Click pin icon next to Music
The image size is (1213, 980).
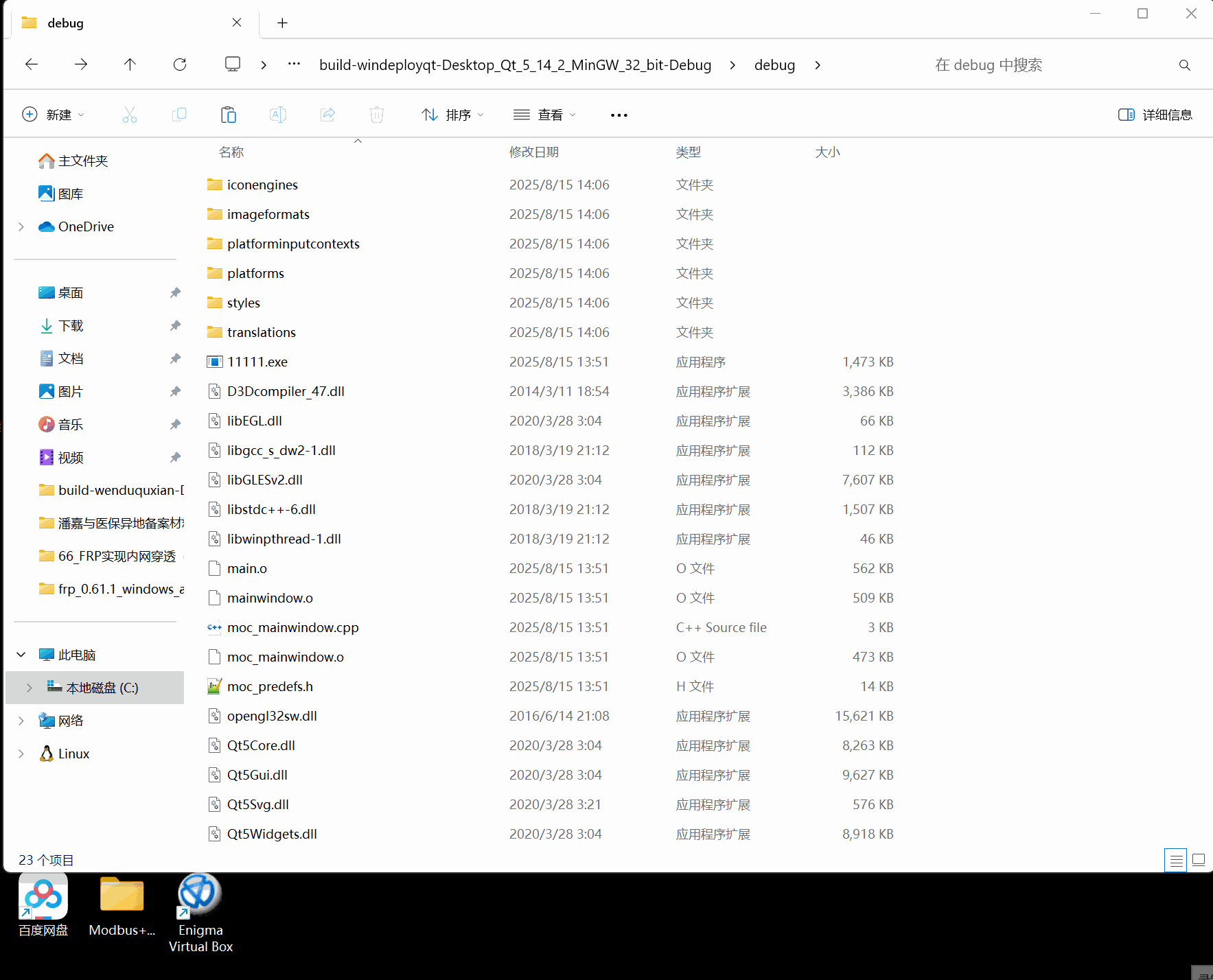175,424
